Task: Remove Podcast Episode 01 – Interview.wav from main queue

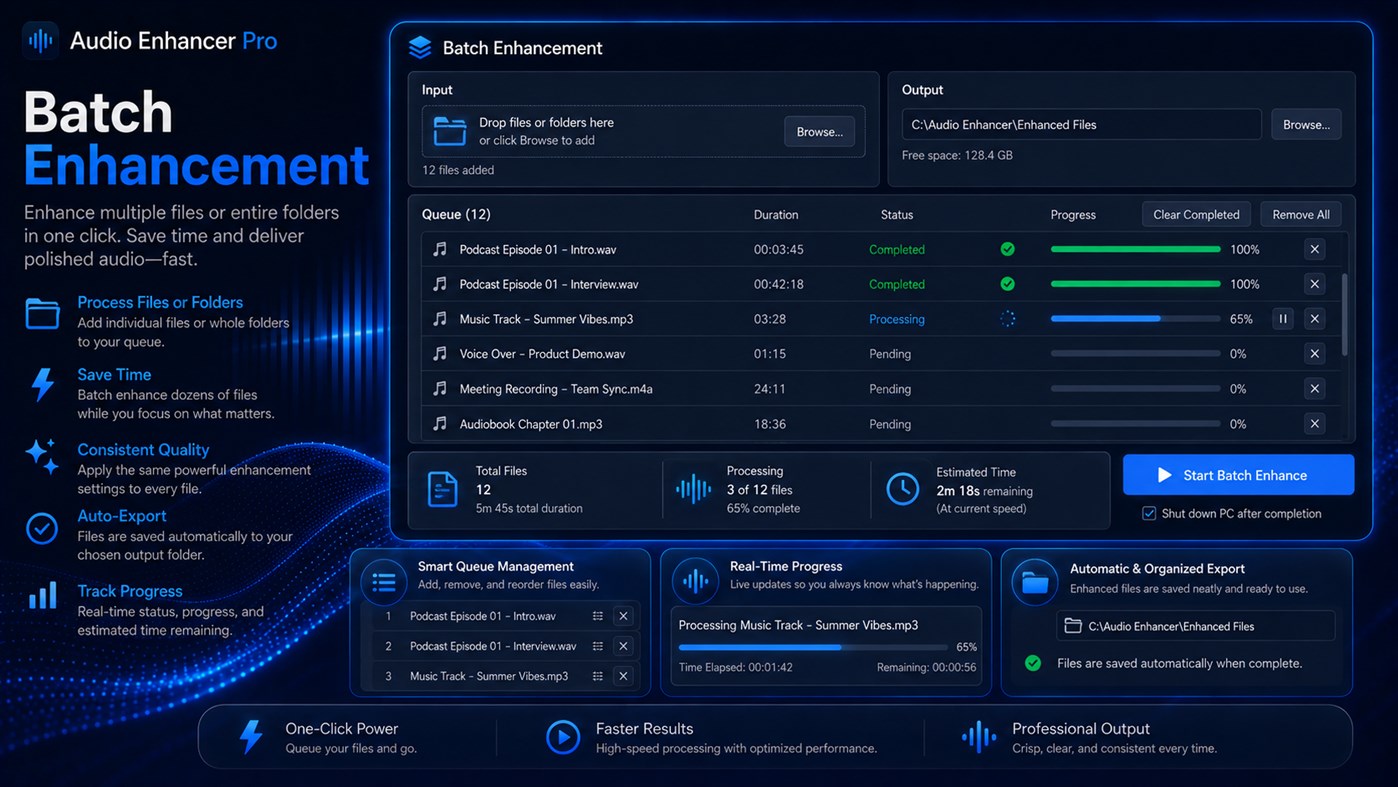Action: [x=1315, y=284]
